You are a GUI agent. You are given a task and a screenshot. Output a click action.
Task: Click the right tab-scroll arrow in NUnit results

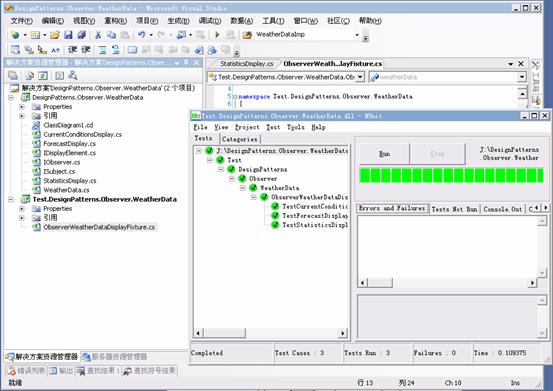[x=546, y=208]
